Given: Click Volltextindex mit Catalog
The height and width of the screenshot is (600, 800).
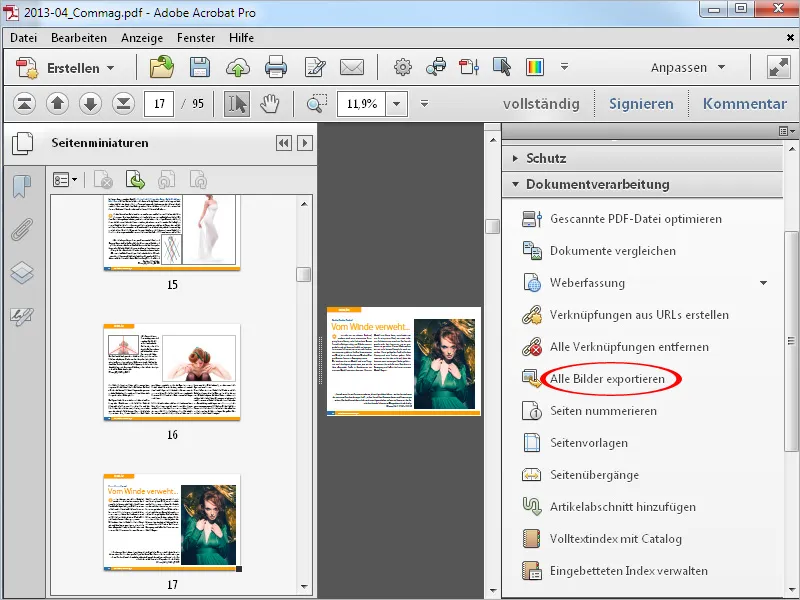Looking at the screenshot, I should [616, 539].
